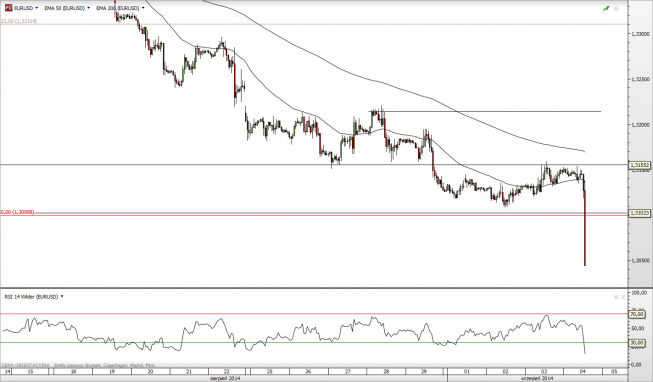Click the maximize icon of the RSI panel
Image resolution: width=653 pixels, height=382 pixels.
click(x=616, y=297)
